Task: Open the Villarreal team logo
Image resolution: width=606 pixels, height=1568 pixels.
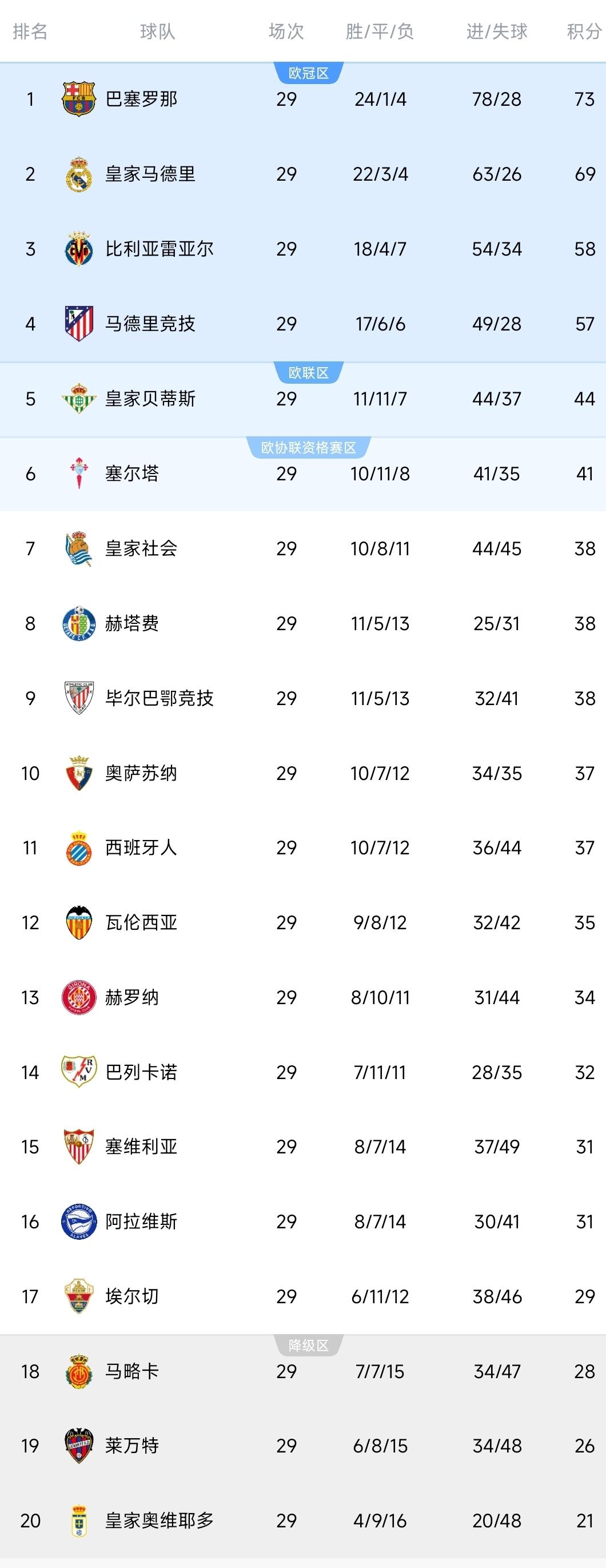Action: pyautogui.click(x=79, y=248)
